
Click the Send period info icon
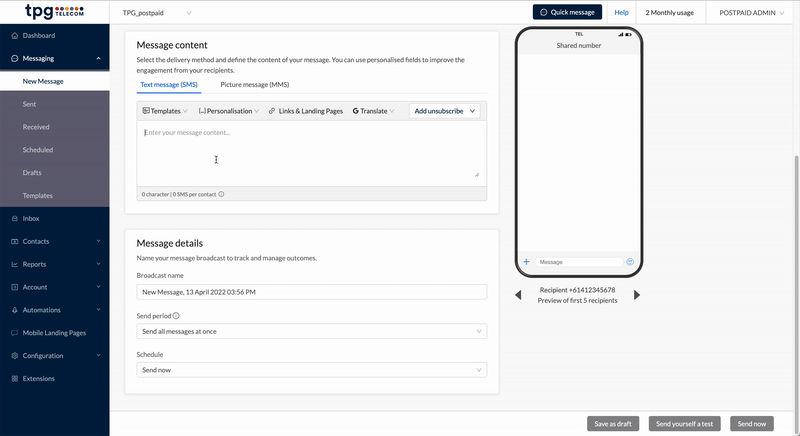point(176,315)
